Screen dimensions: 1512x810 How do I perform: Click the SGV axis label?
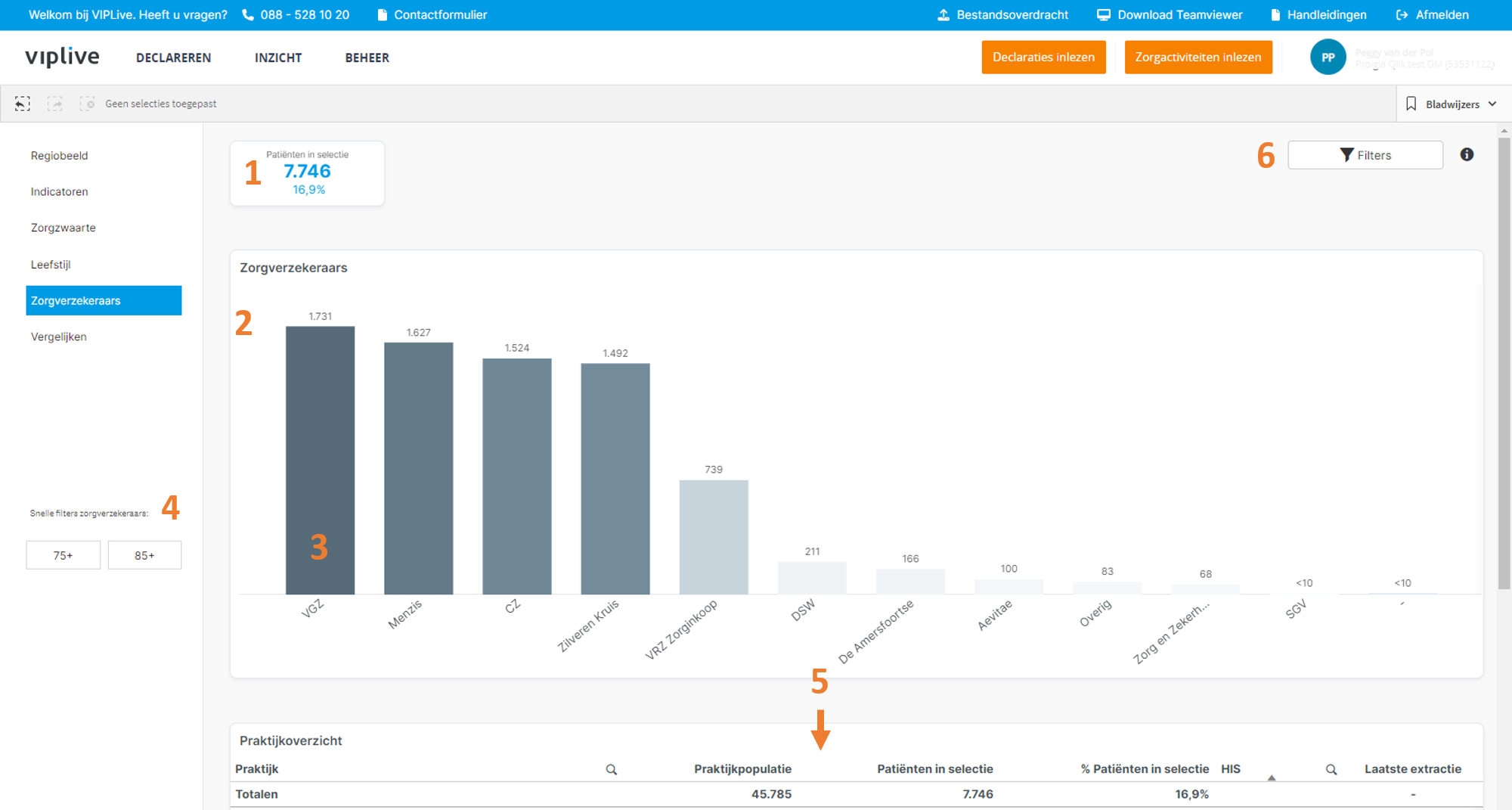1296,610
